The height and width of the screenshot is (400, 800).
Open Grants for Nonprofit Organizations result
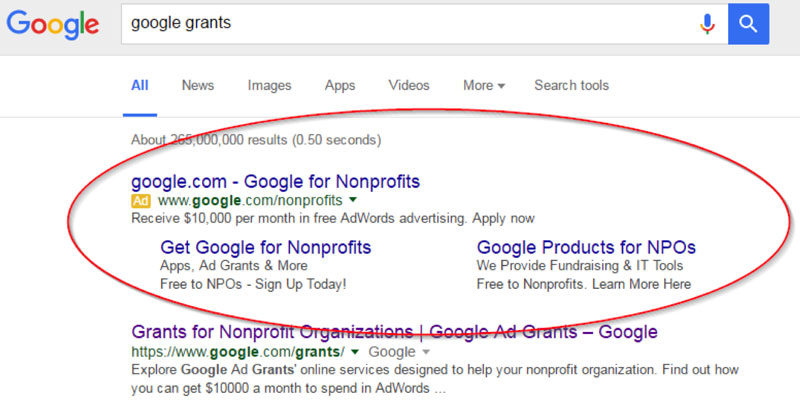click(x=394, y=332)
